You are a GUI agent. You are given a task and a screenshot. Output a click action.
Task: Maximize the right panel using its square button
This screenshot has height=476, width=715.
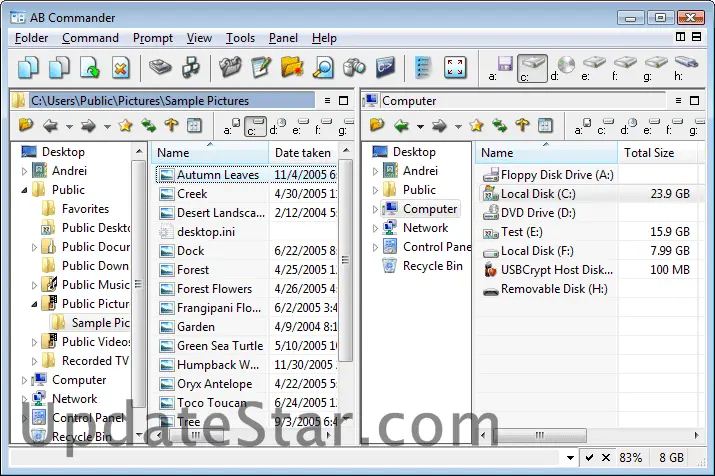[694, 100]
